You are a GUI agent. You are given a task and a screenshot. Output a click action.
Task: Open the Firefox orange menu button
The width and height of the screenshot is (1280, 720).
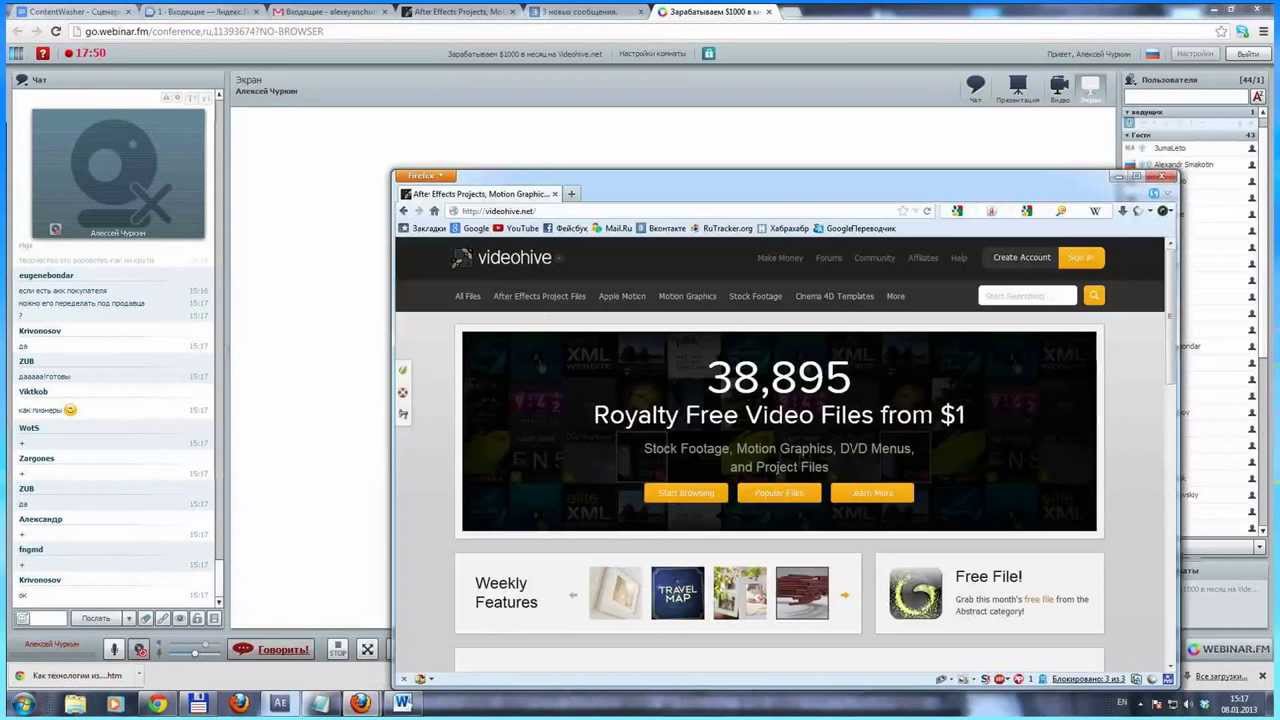(427, 176)
